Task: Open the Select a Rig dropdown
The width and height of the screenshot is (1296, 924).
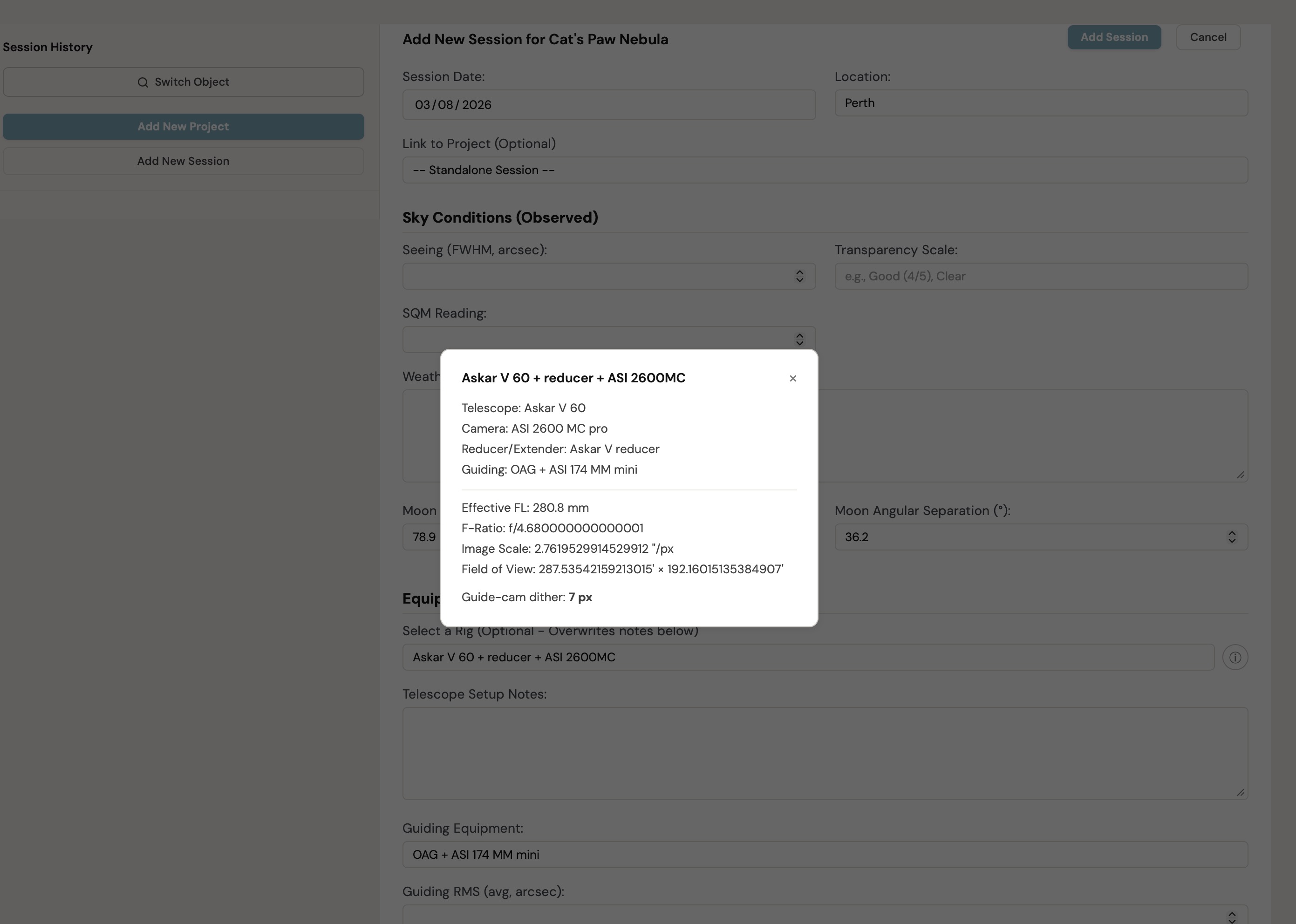Action: point(808,657)
